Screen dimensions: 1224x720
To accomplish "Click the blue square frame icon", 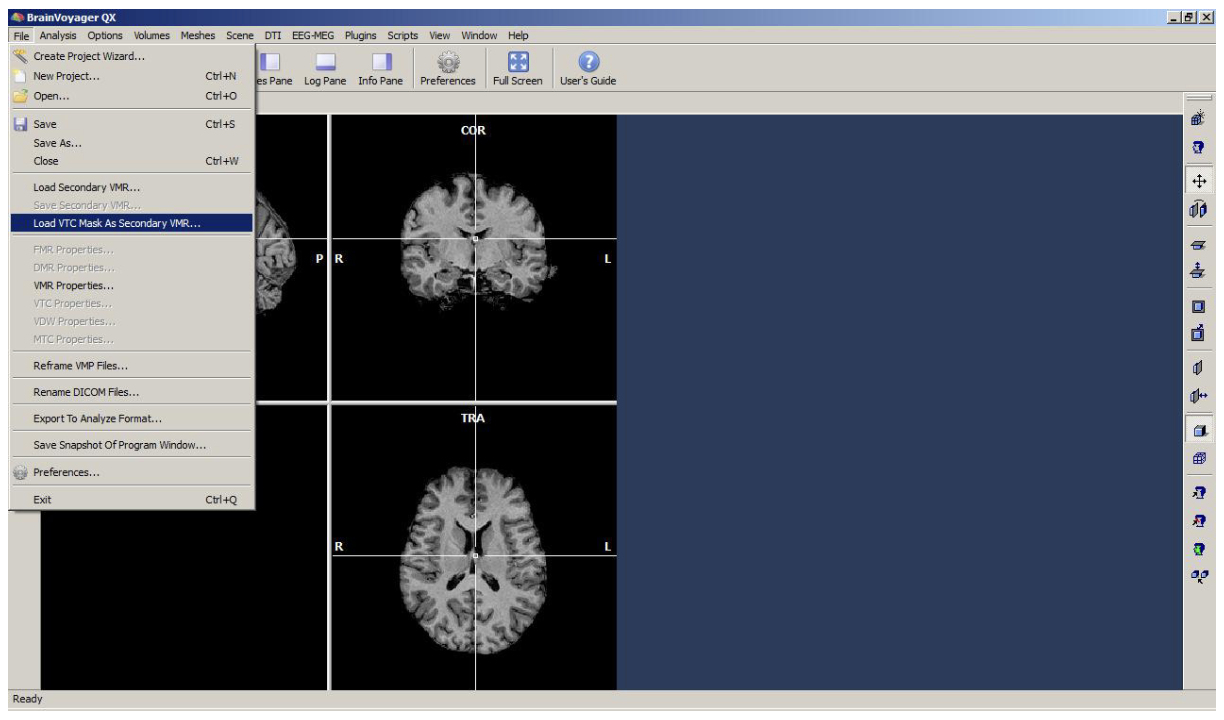I will [1198, 306].
